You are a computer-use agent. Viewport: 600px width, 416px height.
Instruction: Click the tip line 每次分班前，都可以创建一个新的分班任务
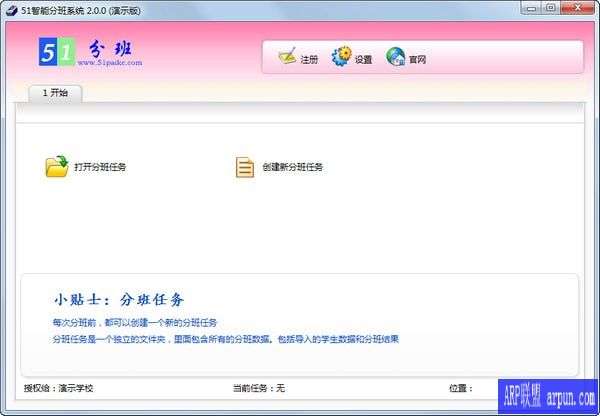135,323
